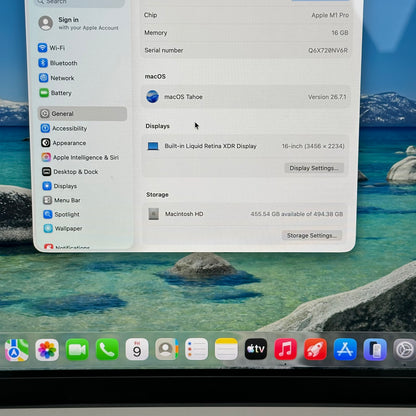This screenshot has height=416, width=416.
Task: Click Built-in Liquid Retina XDR Display row
Action: click(245, 146)
